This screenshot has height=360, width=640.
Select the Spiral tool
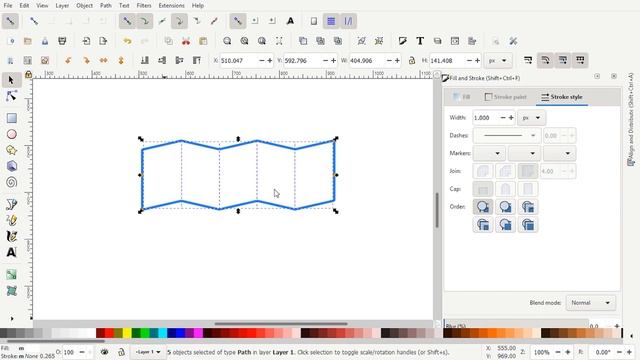tap(11, 182)
